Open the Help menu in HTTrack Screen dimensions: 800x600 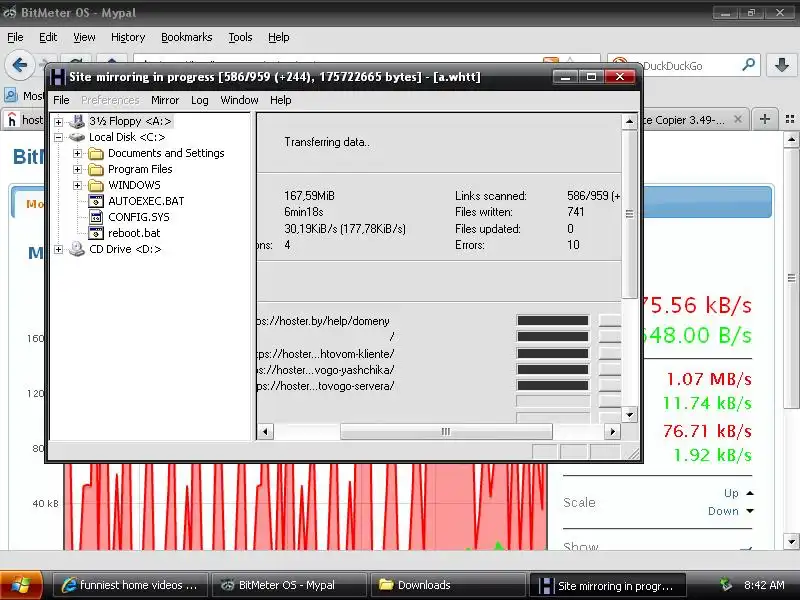point(281,100)
